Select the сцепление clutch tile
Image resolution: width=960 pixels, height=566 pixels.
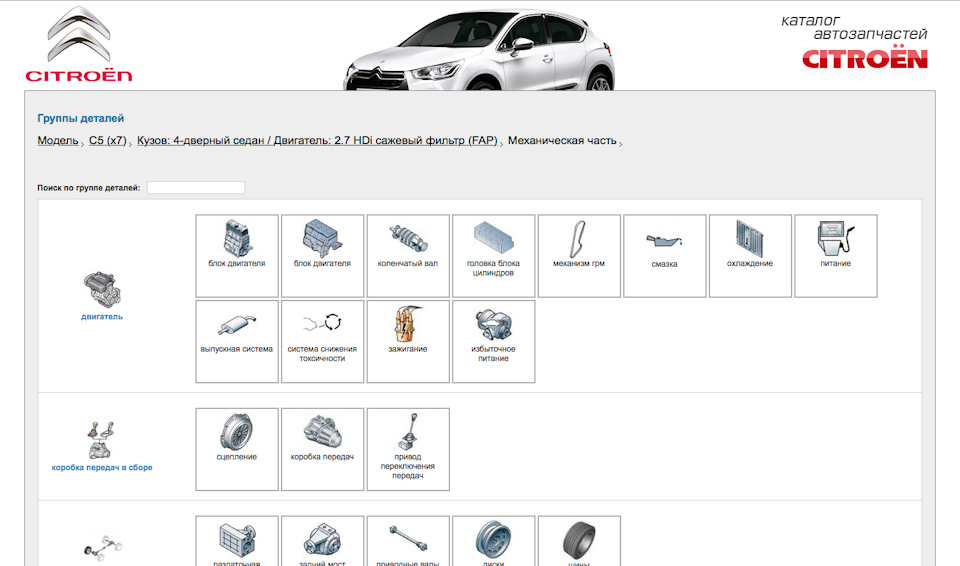[x=237, y=450]
